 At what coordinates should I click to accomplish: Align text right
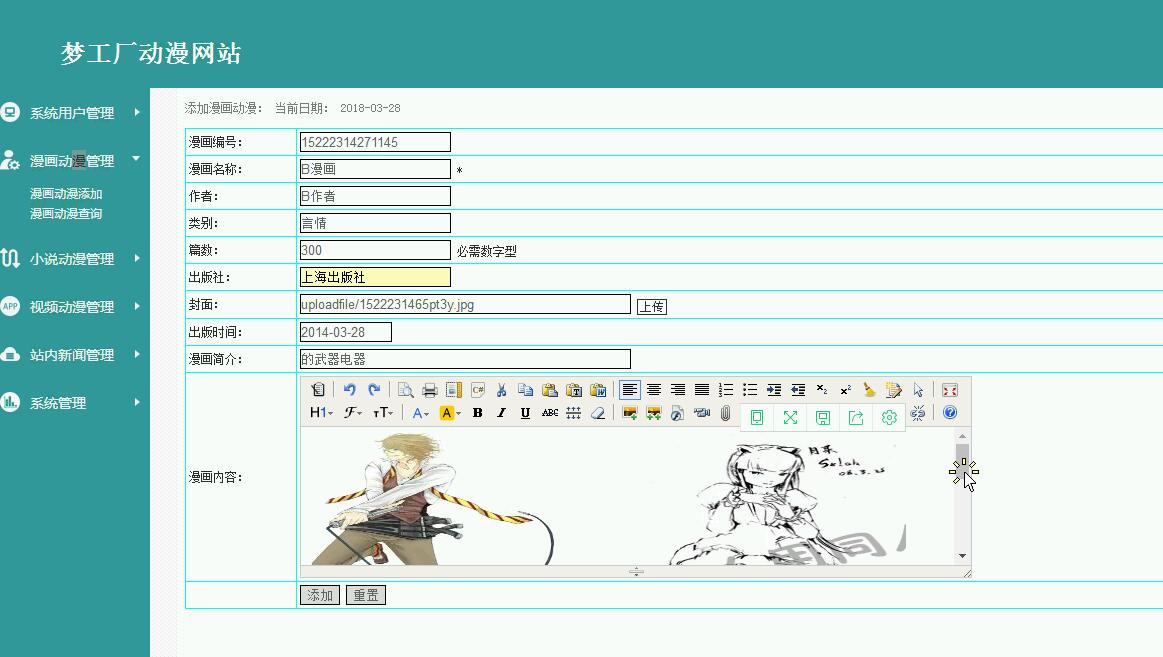678,389
